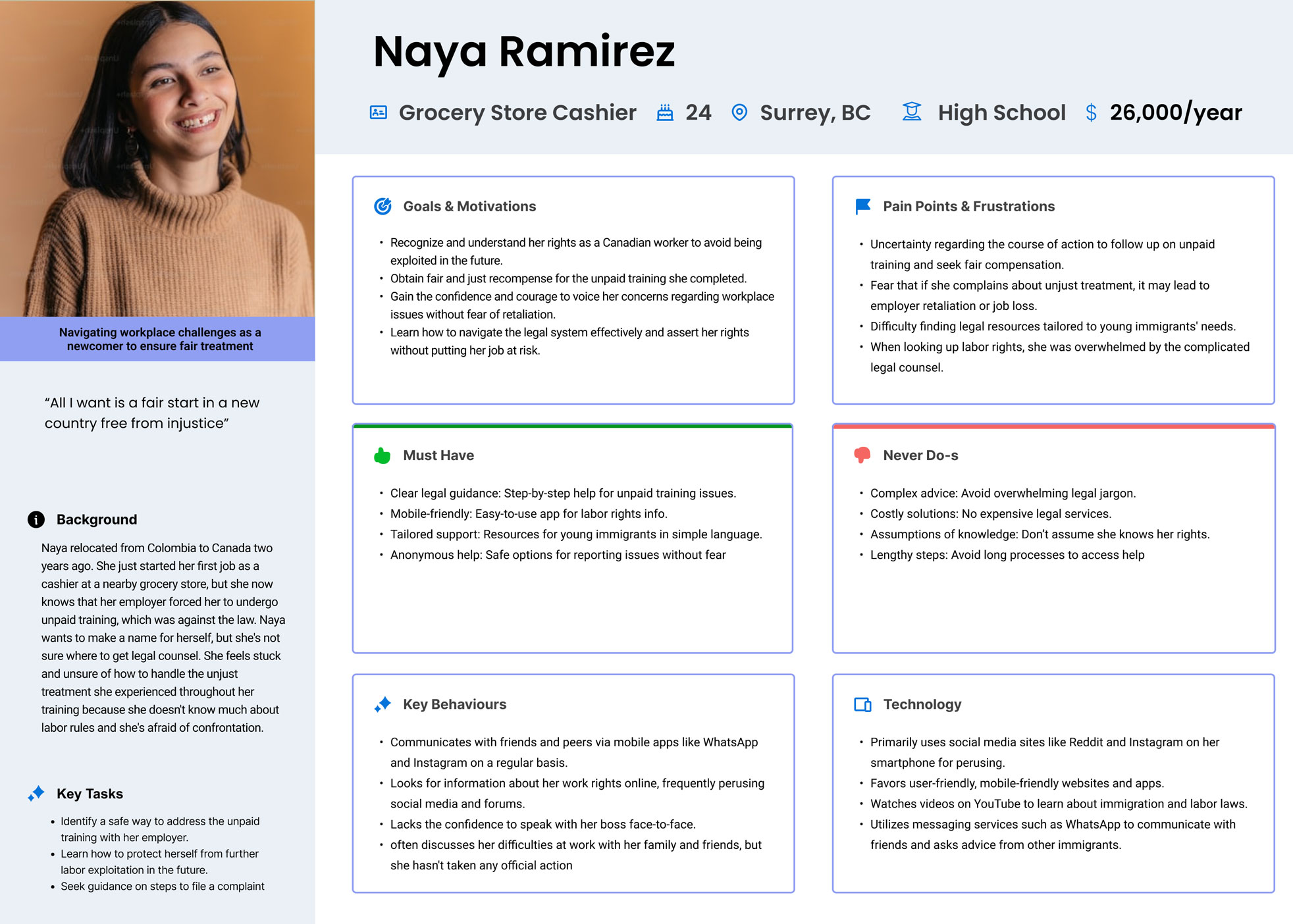Click the blue flag Pain Points icon
Viewport: 1293px width, 924px height.
coord(862,207)
